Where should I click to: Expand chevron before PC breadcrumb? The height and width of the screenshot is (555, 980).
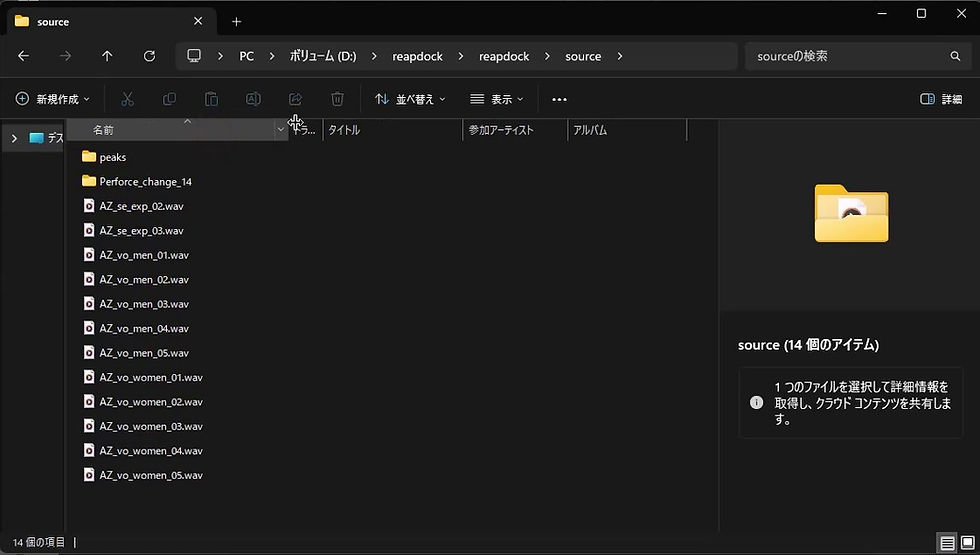click(220, 56)
